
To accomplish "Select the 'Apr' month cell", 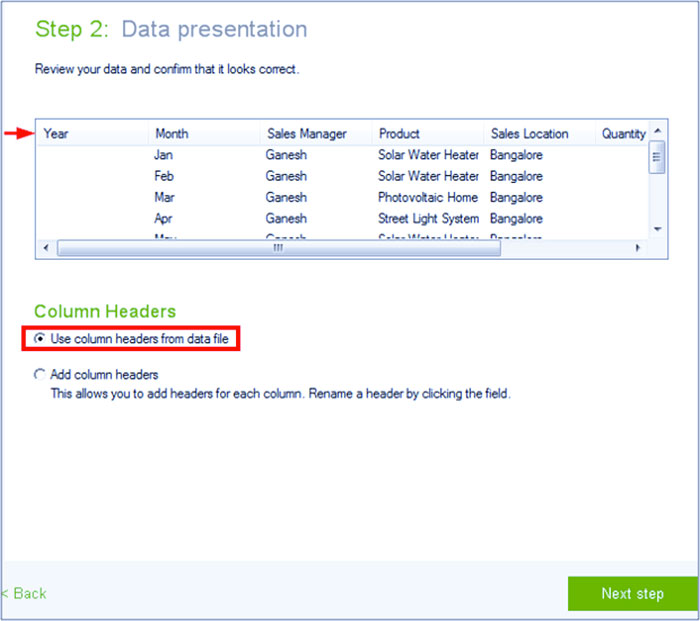I will click(163, 219).
